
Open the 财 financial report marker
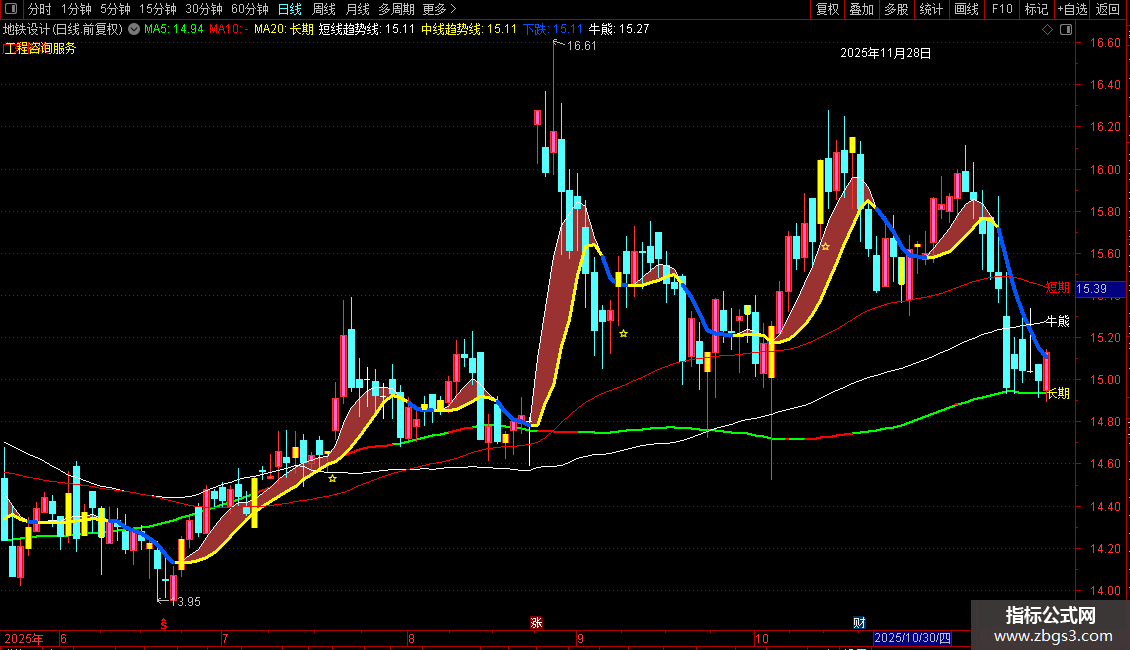click(859, 623)
